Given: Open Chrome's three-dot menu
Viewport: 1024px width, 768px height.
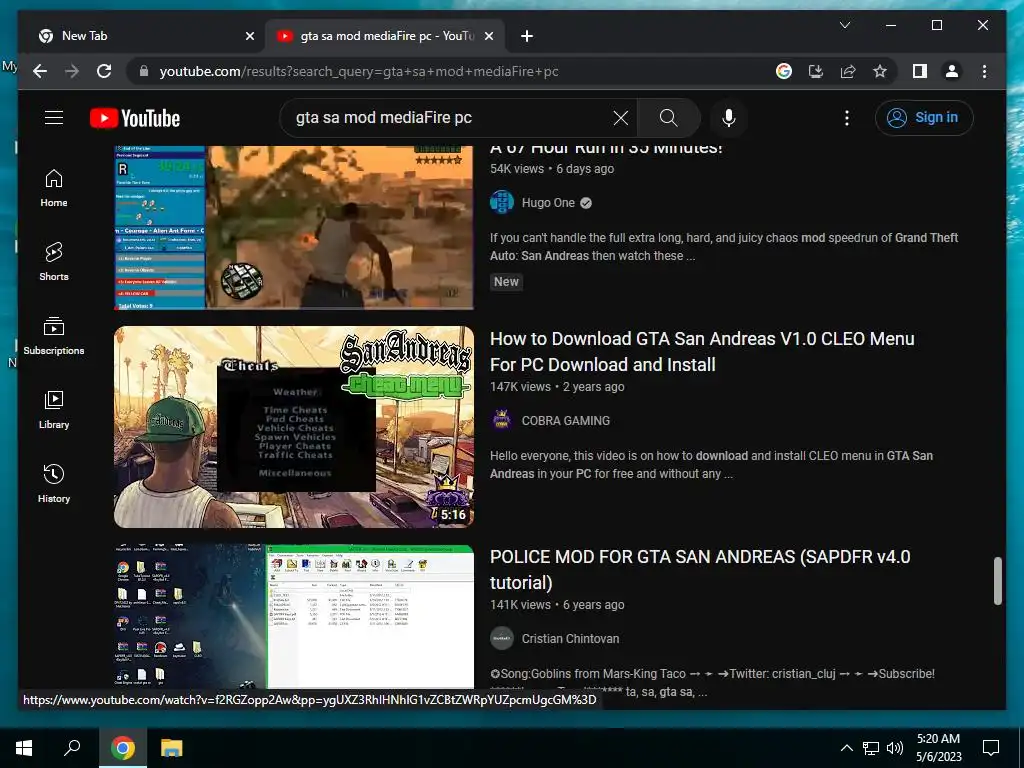Looking at the screenshot, I should pos(984,71).
